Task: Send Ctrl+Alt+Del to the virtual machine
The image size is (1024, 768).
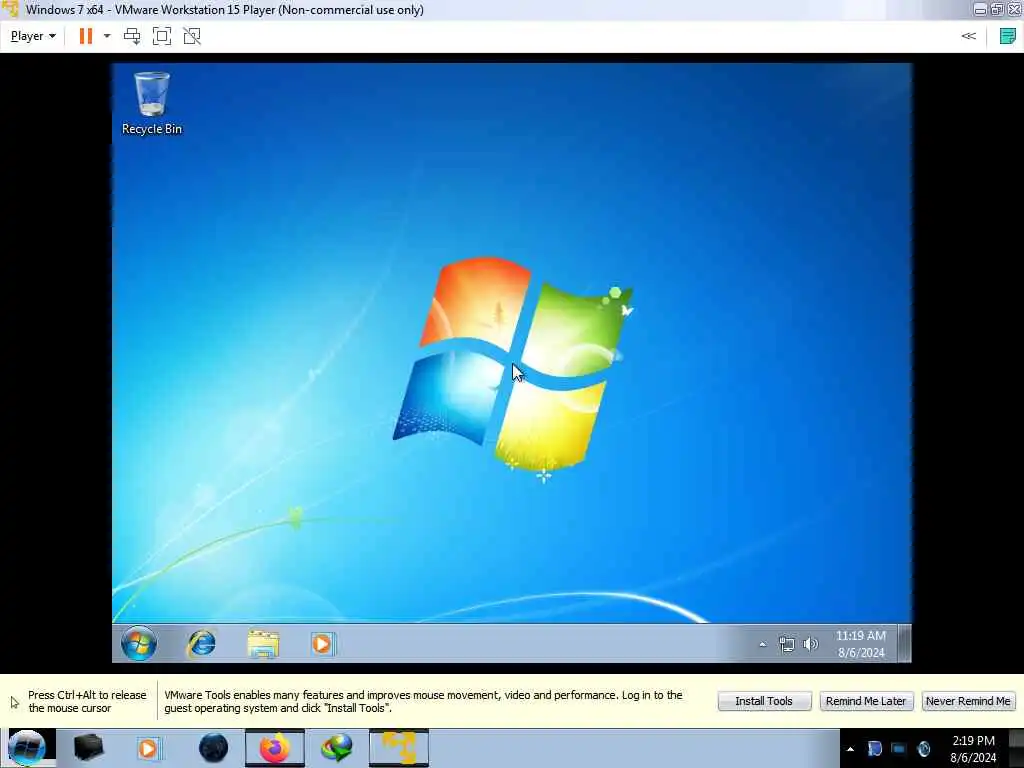Action: pos(132,36)
